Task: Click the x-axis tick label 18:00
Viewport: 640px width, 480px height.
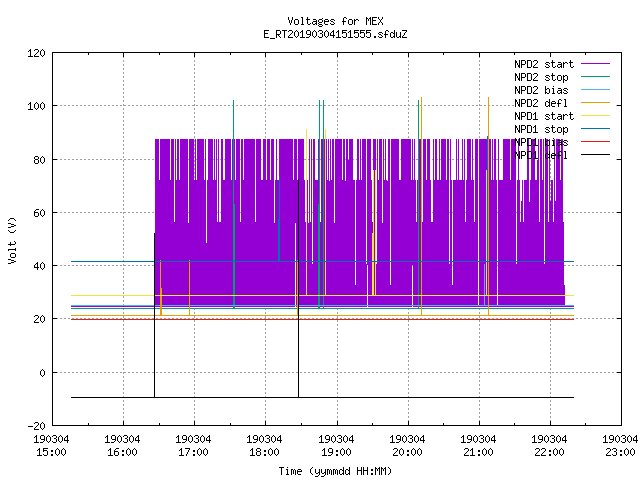Action: tap(264, 452)
